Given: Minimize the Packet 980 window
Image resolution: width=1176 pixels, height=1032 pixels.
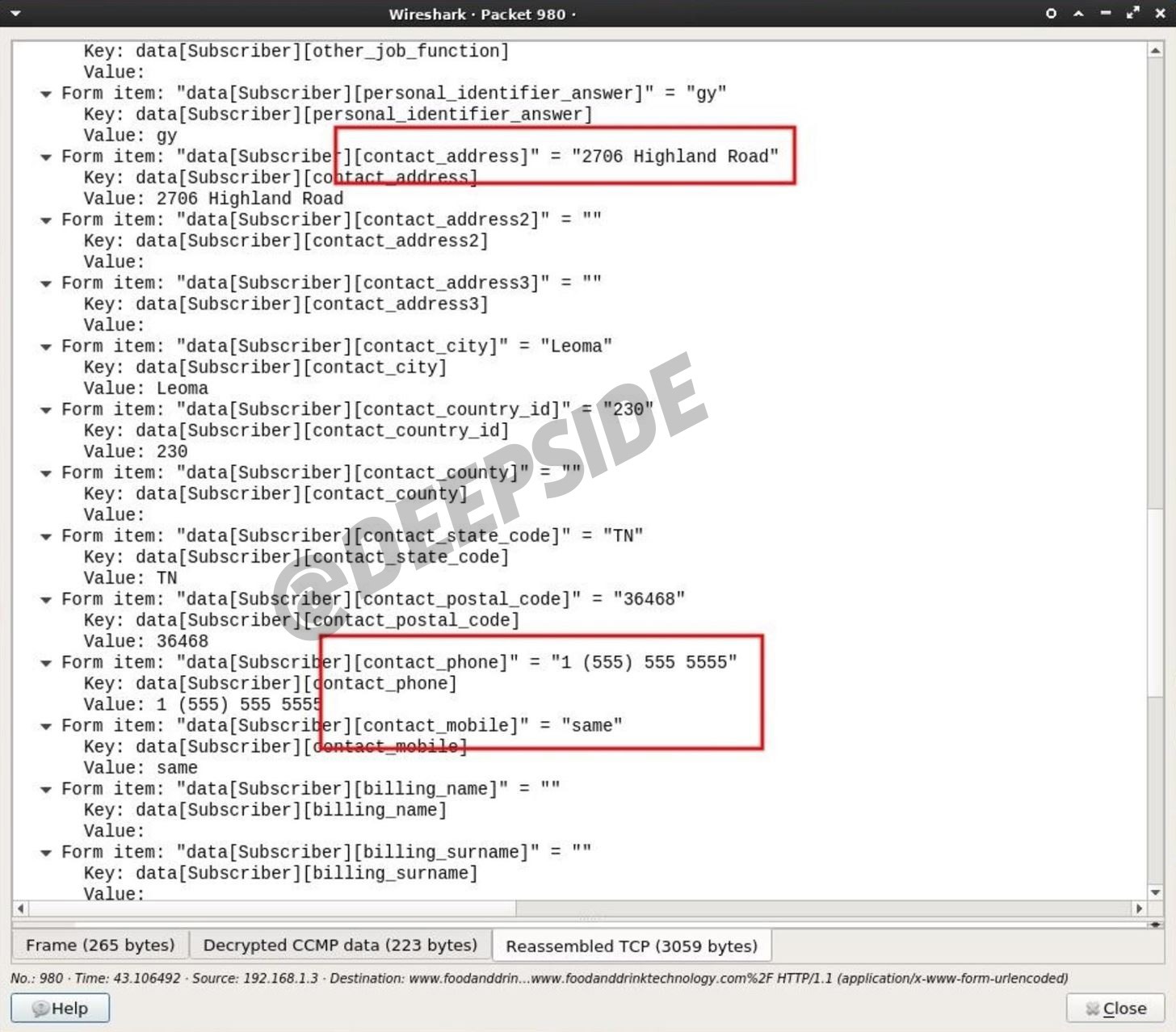Looking at the screenshot, I should click(1106, 14).
